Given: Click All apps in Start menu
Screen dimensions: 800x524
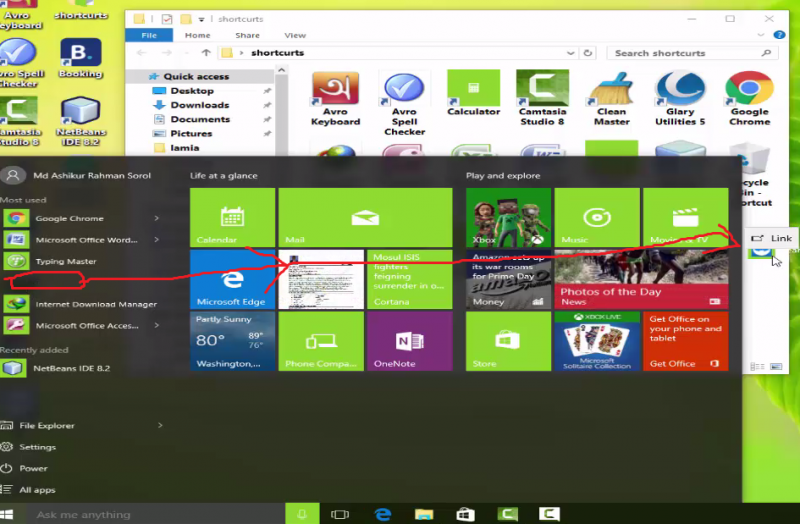Looking at the screenshot, I should click(x=37, y=490).
